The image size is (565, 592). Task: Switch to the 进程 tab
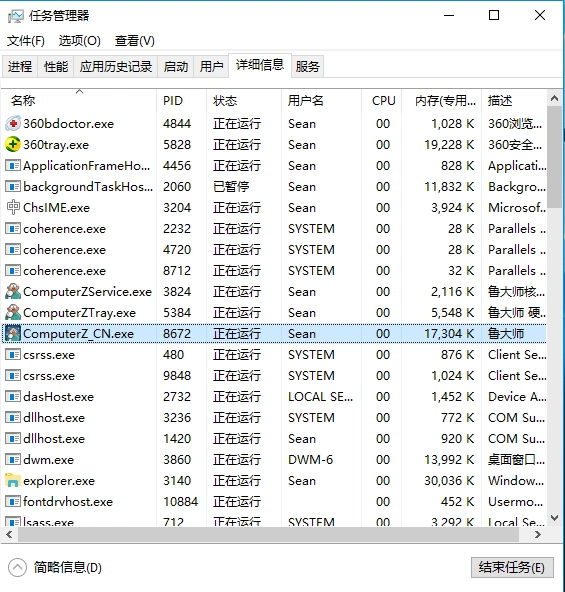point(20,66)
